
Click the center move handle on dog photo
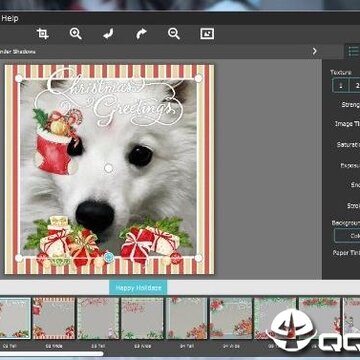point(109,168)
